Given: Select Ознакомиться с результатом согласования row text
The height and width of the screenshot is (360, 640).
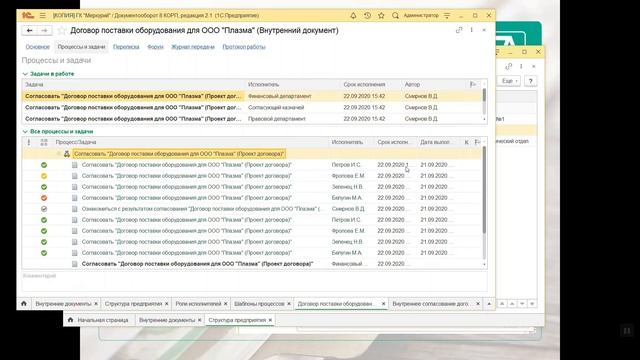Looking at the screenshot, I should pyautogui.click(x=201, y=209).
